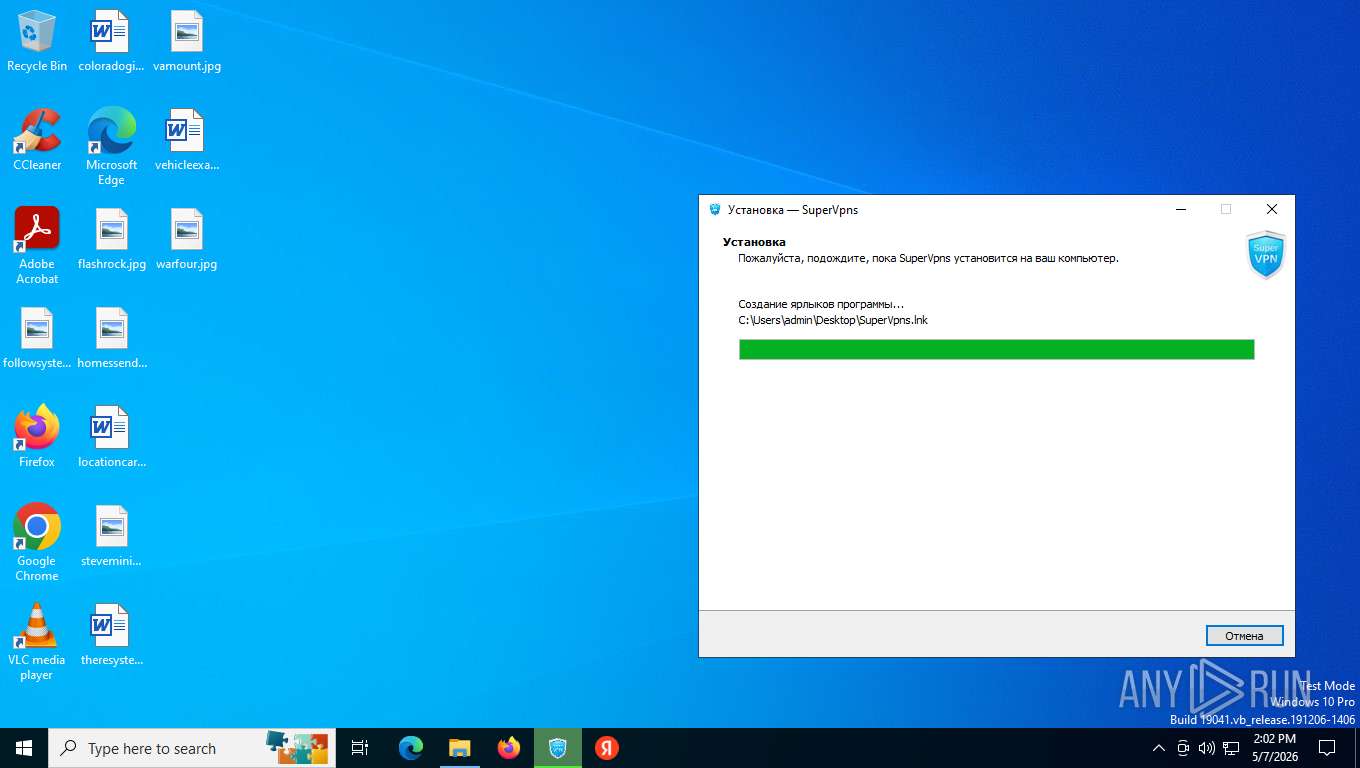Open the notification center

1327,748
